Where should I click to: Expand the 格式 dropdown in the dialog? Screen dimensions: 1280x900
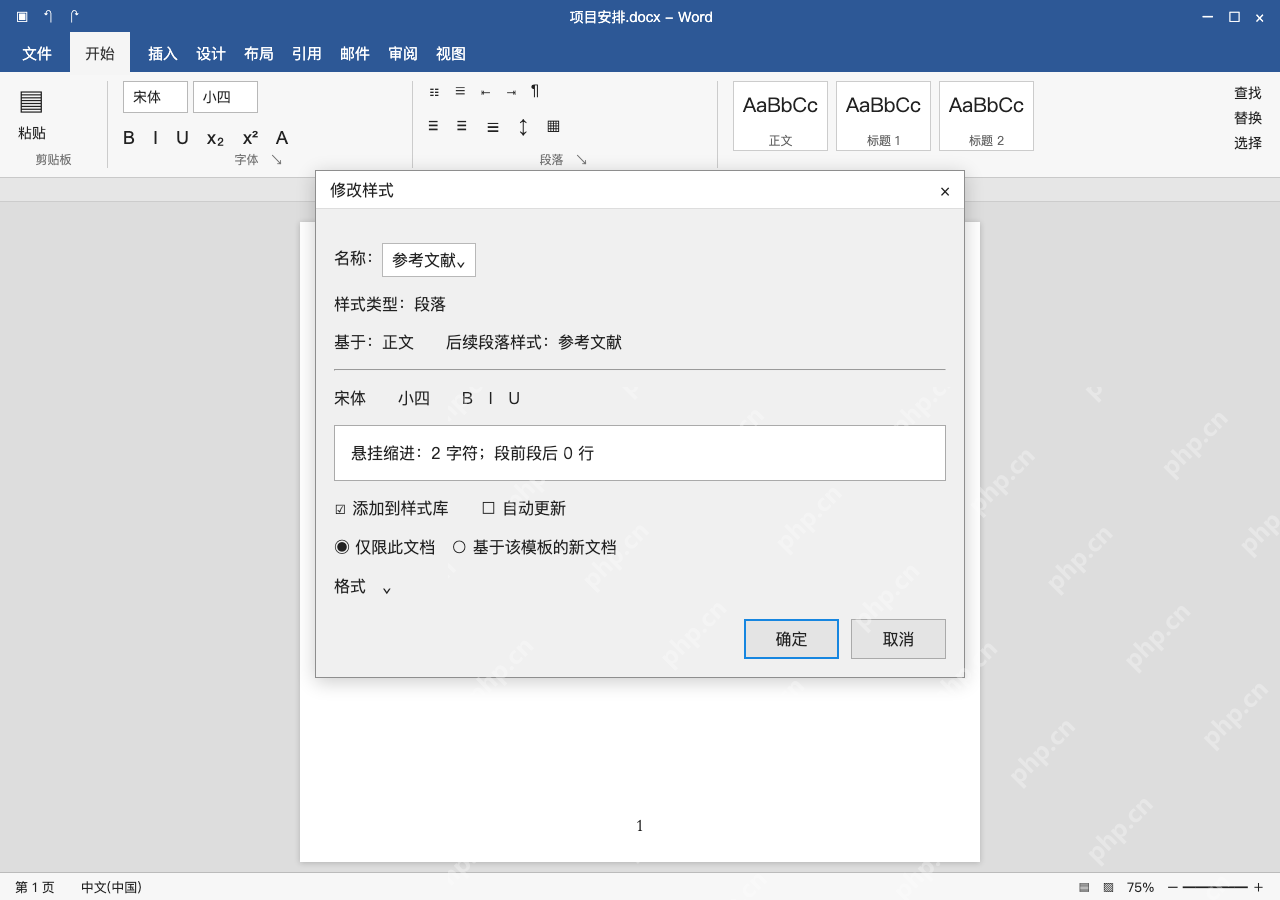pos(363,587)
